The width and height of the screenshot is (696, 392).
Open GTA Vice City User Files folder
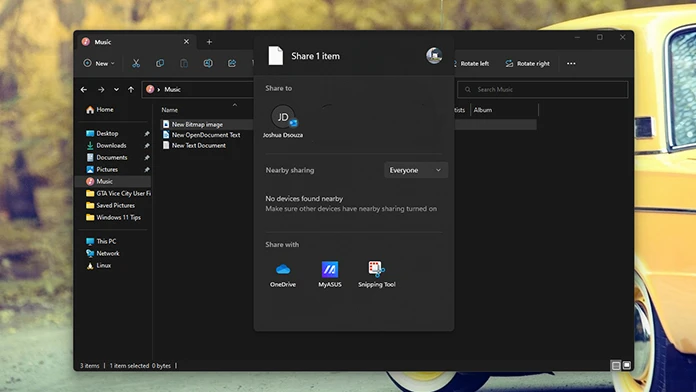(119, 193)
